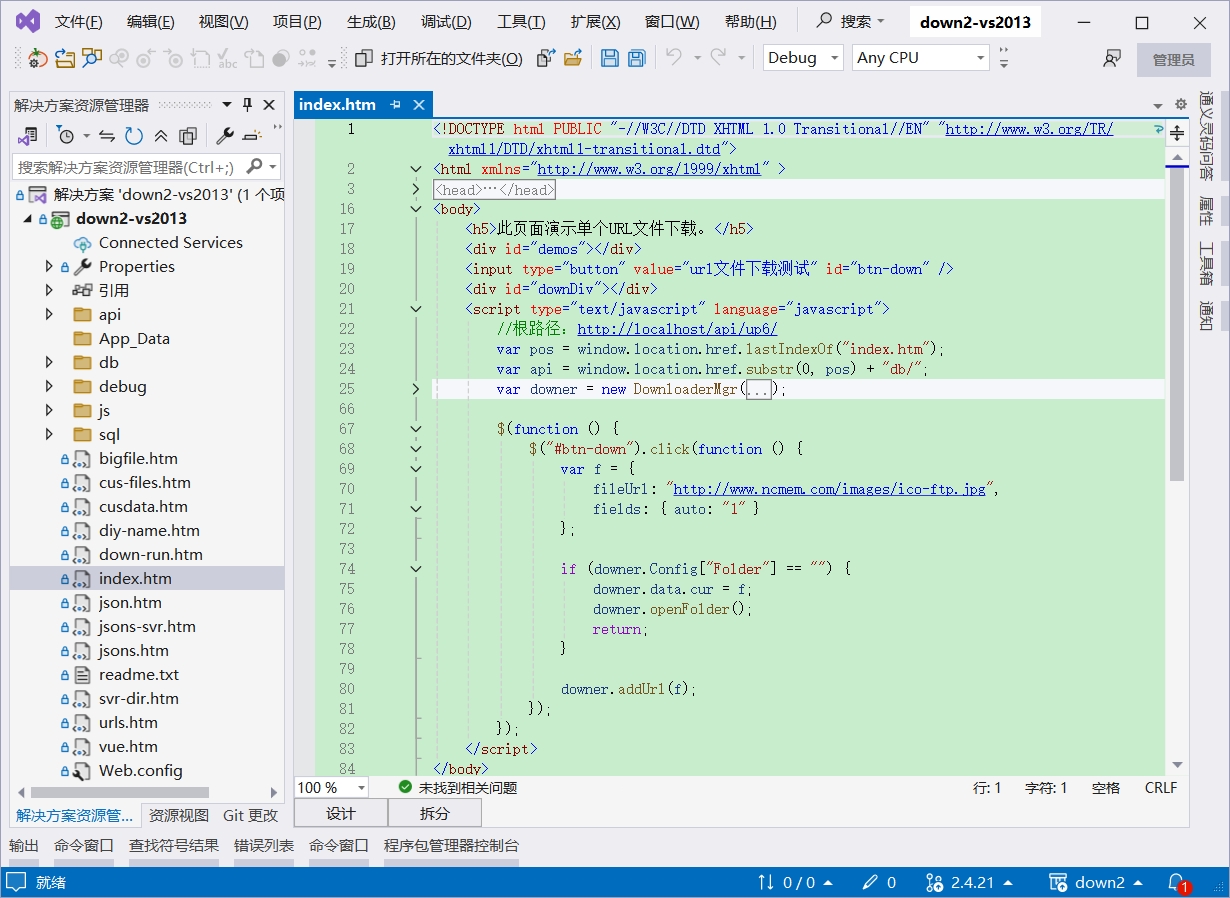This screenshot has width=1230, height=898.
Task: Click the refresh icon in Solution Explorer
Action: pos(133,136)
